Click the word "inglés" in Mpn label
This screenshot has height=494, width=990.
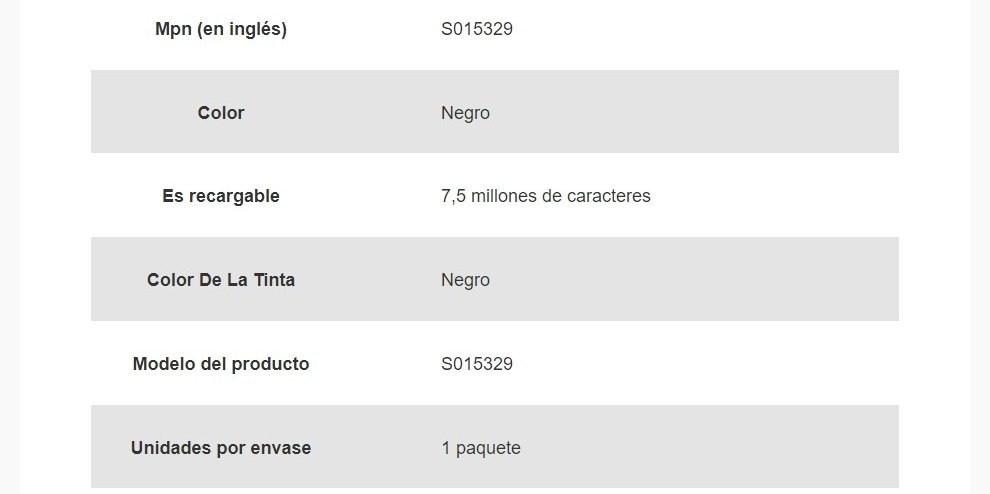point(257,29)
